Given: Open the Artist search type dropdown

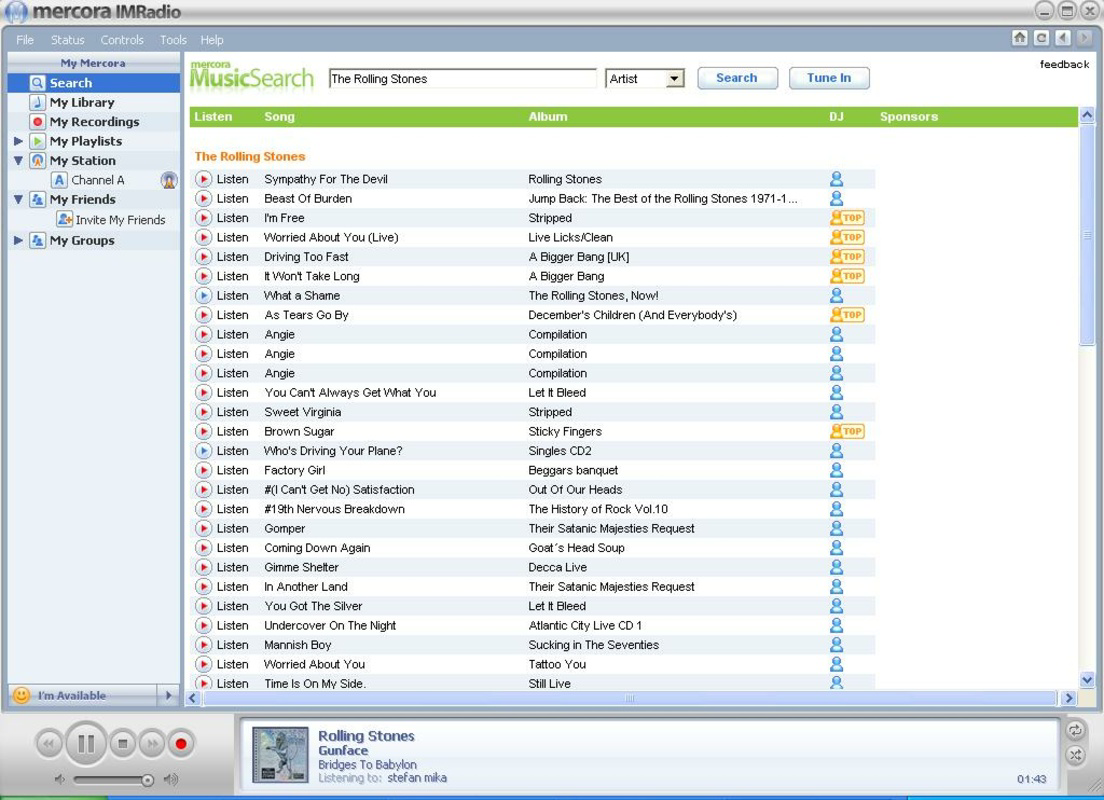Looking at the screenshot, I should click(675, 79).
